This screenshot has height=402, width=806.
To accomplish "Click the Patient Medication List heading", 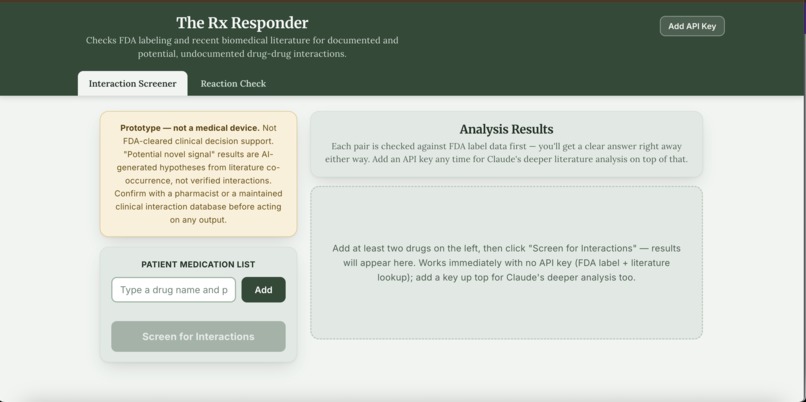I will click(x=198, y=264).
